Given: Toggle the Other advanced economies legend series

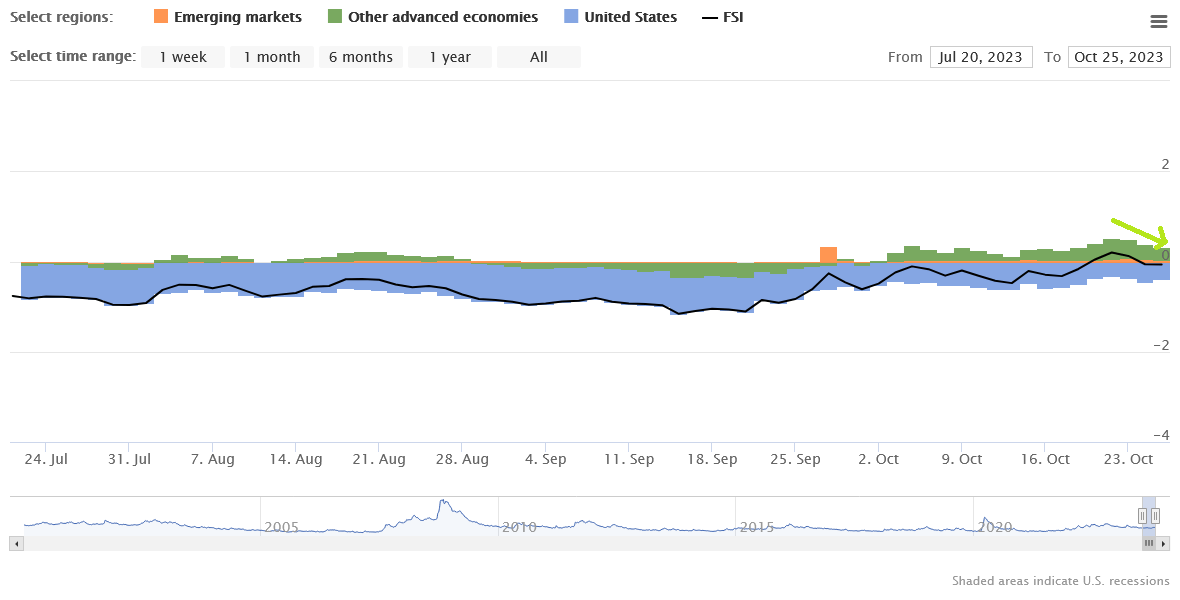Looking at the screenshot, I should tap(433, 17).
